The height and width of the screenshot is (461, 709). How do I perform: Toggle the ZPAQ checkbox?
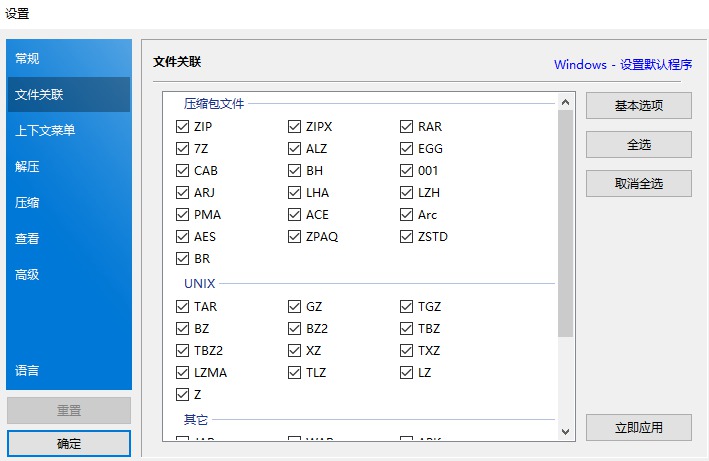point(294,237)
